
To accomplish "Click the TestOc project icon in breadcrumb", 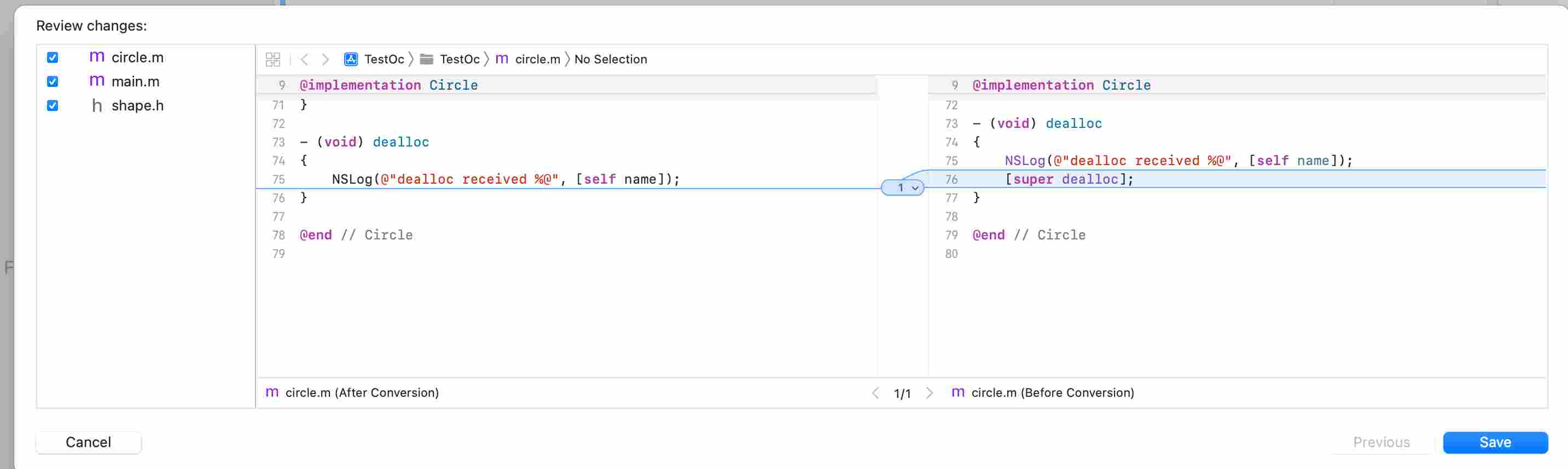I will pos(351,60).
